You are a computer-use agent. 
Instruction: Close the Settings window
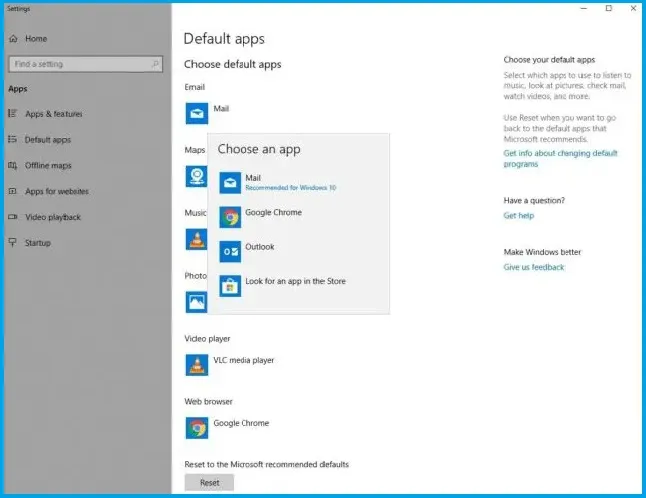click(x=633, y=8)
